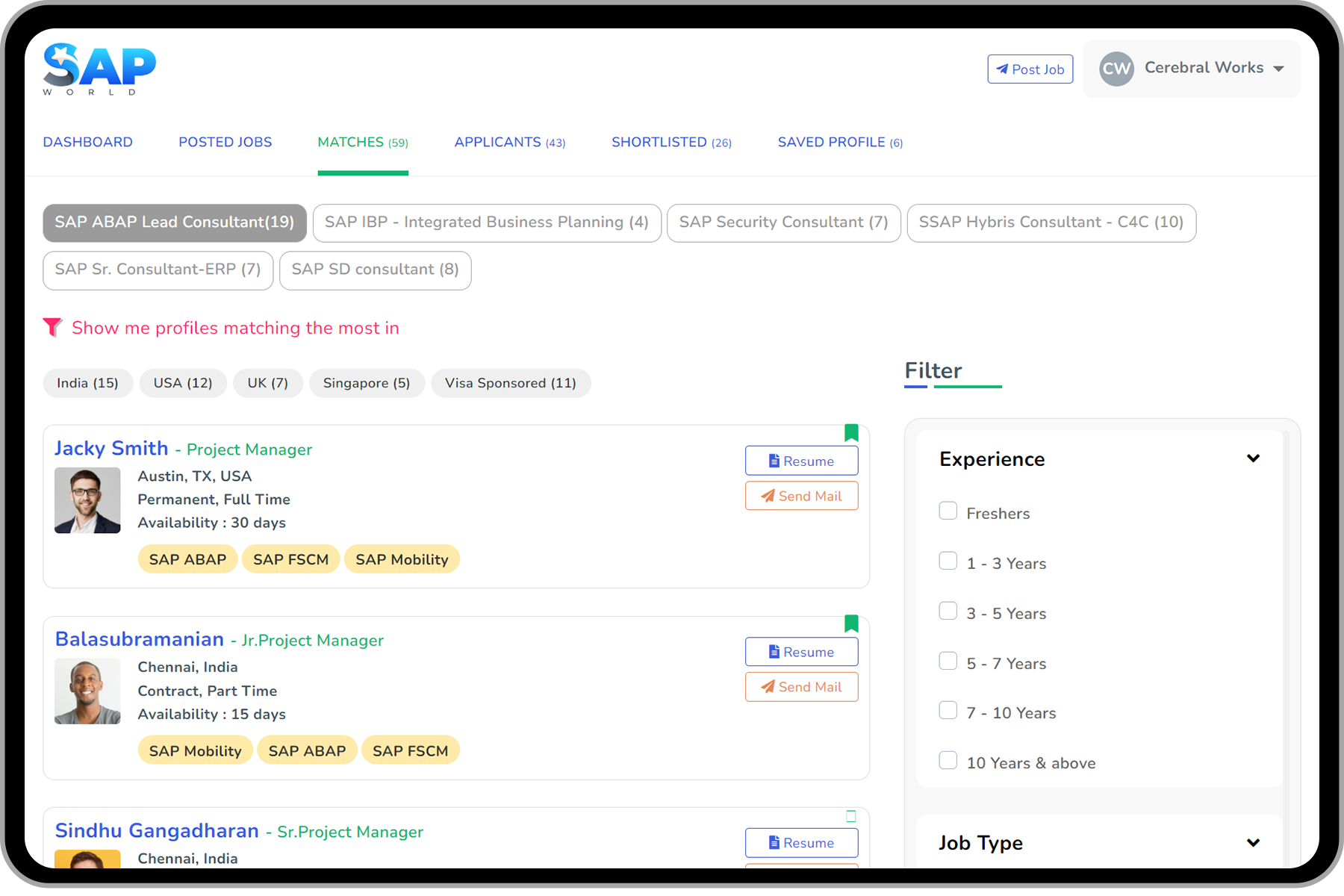Choose SAP Sr. Consultant-ERP (7)

coord(158,270)
